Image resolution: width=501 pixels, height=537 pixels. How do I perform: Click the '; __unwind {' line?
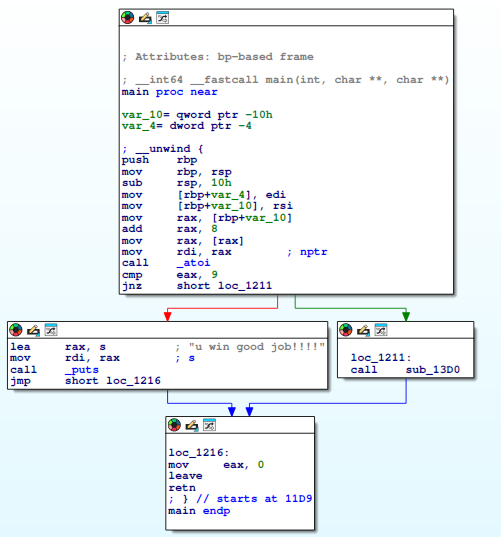[x=163, y=149]
